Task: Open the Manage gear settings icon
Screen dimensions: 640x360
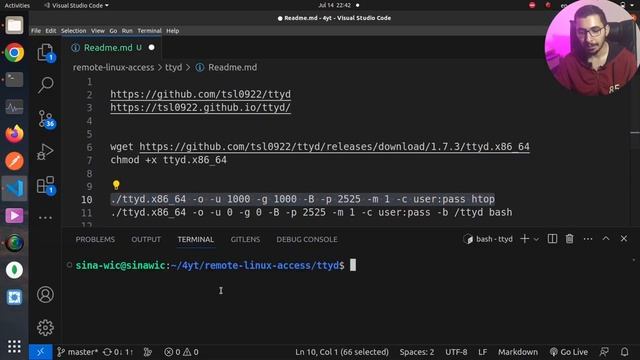Action: click(45, 327)
